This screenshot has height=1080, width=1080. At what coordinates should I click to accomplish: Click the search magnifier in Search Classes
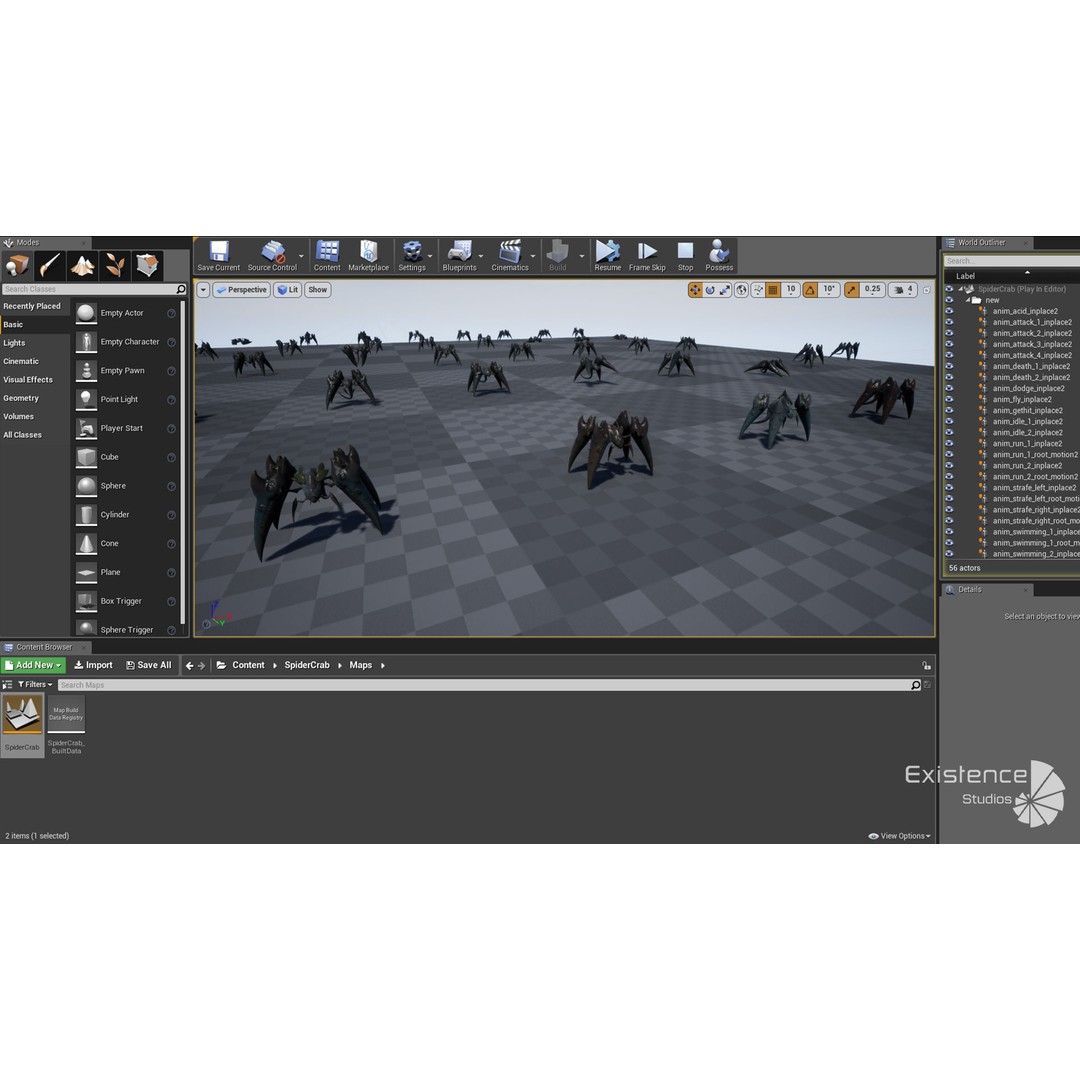[181, 289]
